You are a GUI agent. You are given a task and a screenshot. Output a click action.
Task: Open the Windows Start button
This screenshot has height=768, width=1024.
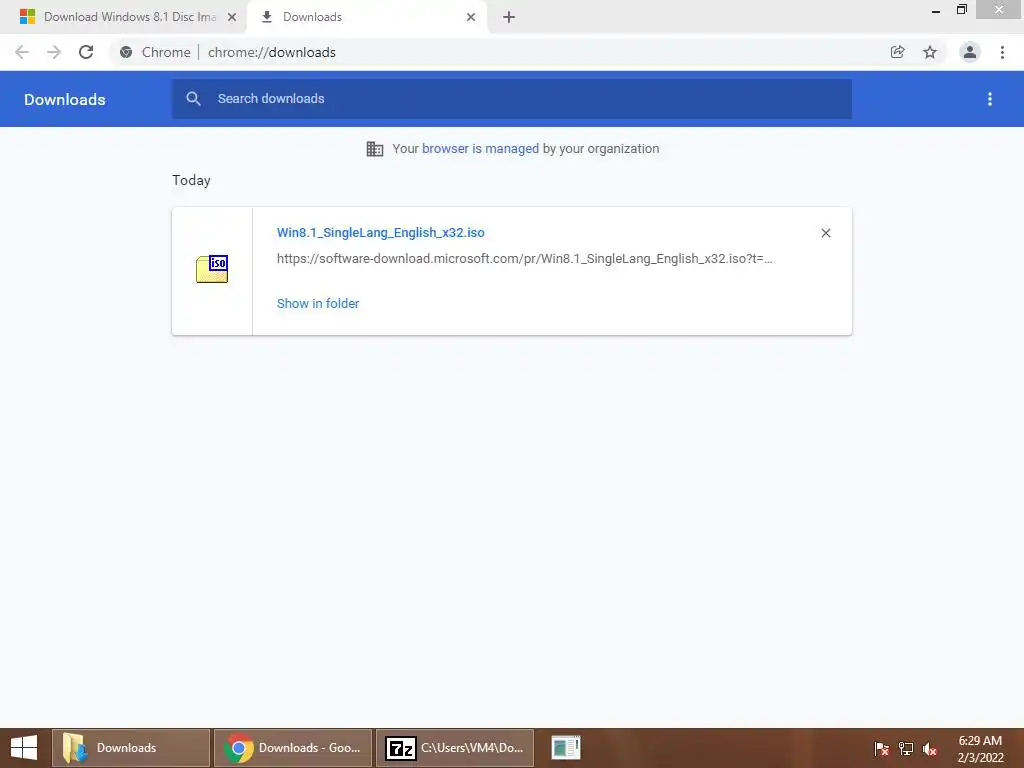click(x=24, y=748)
